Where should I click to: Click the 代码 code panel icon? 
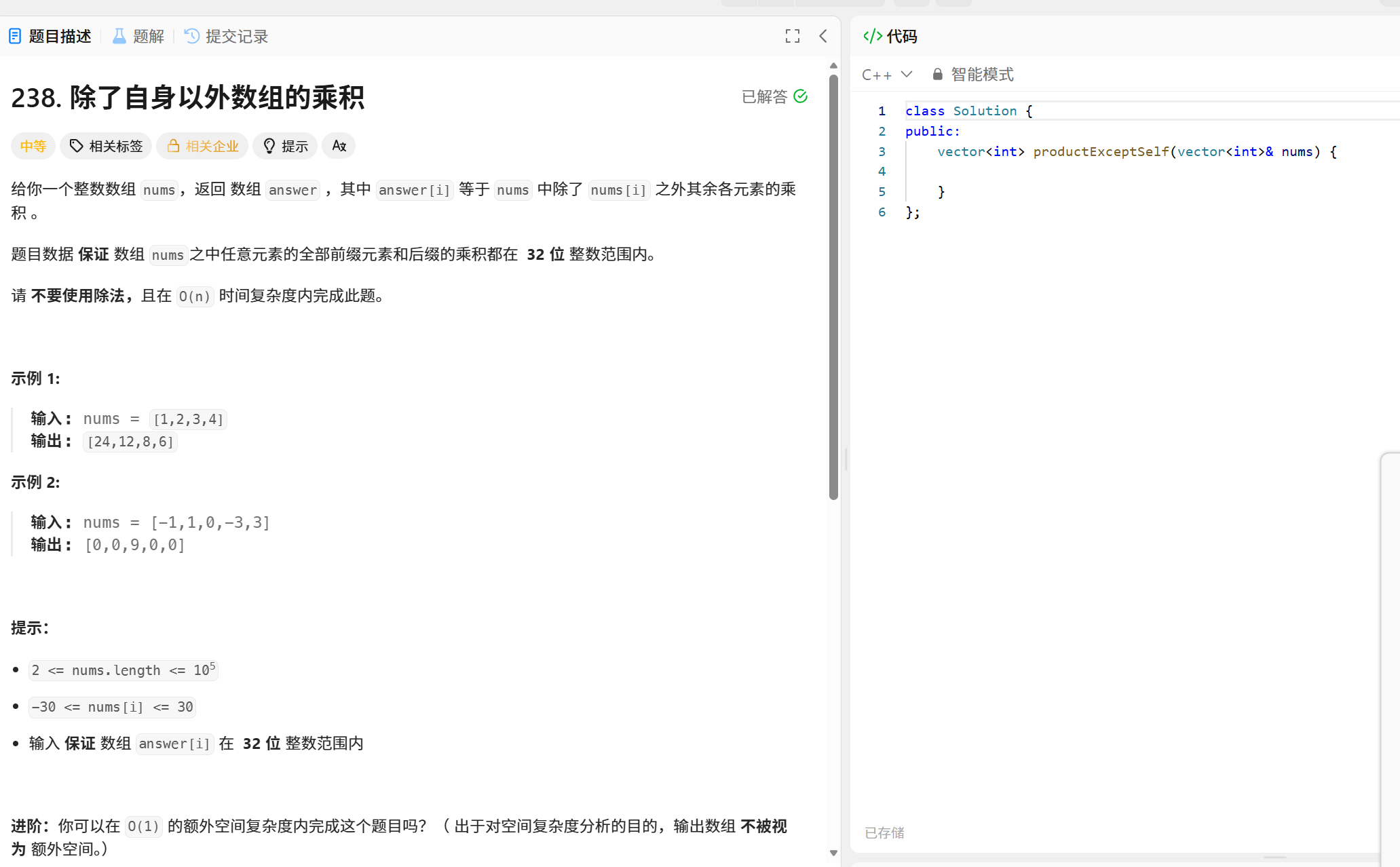click(872, 36)
